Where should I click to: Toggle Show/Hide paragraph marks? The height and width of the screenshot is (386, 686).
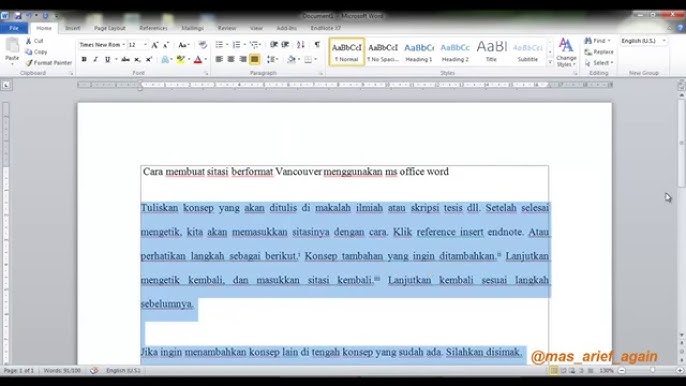pos(317,45)
